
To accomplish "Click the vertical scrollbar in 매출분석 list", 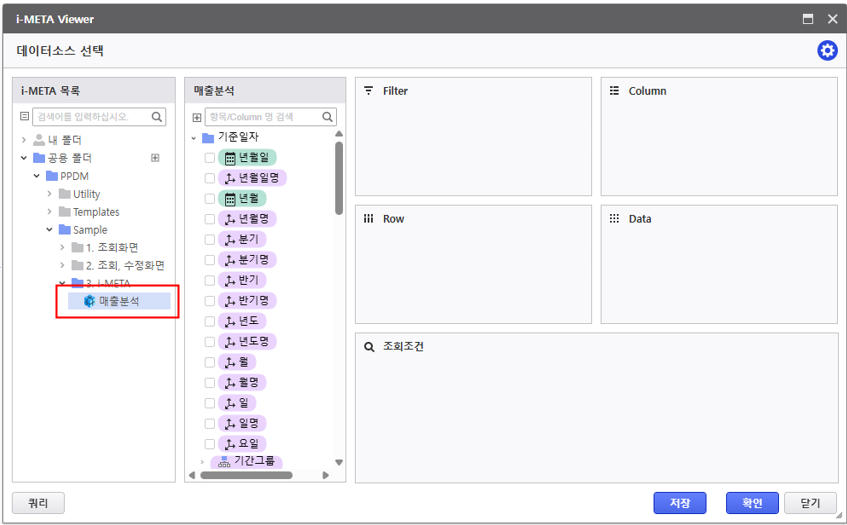I will (339, 180).
